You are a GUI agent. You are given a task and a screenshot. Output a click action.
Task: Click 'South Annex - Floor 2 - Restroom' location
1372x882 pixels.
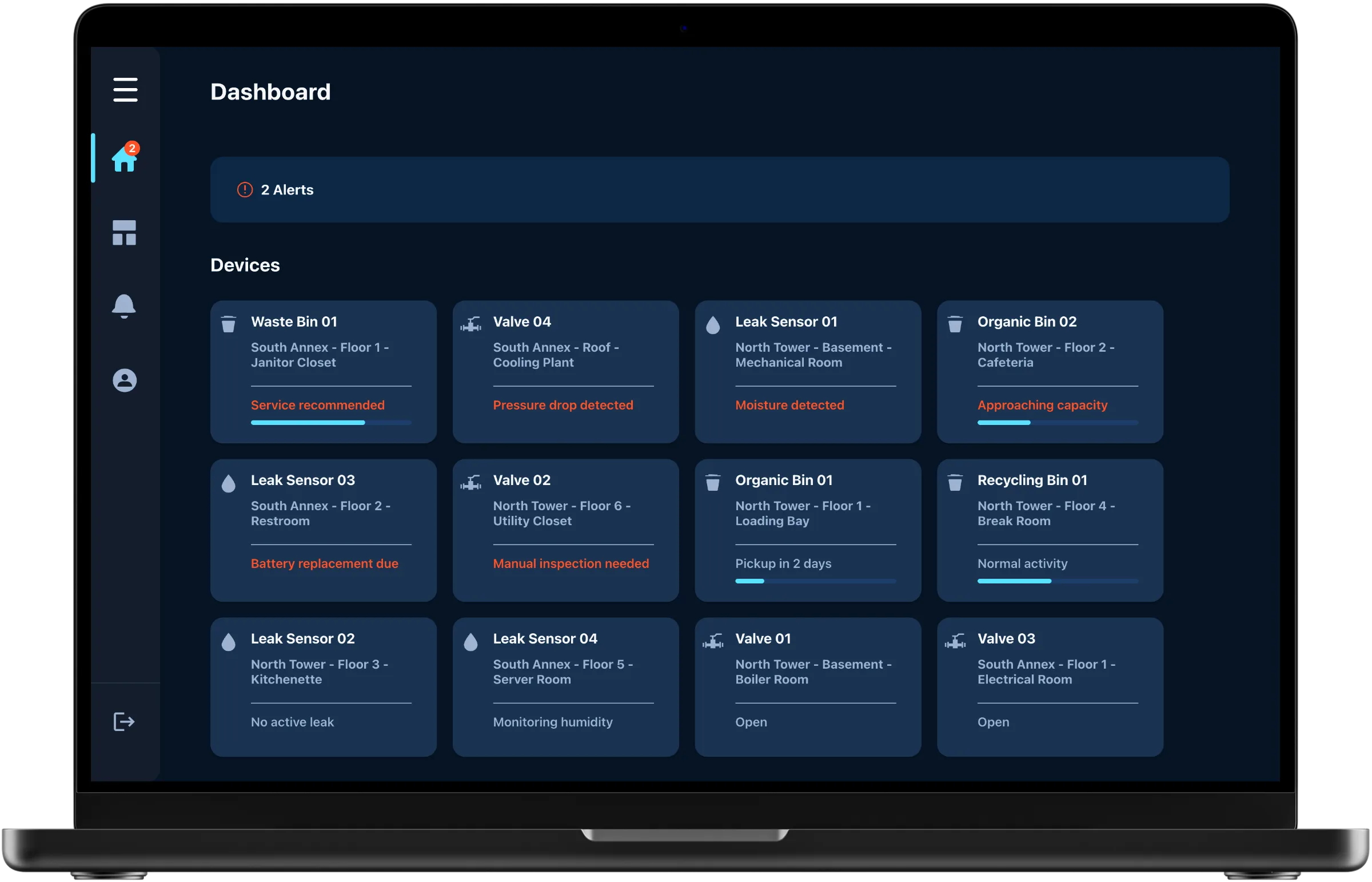[321, 514]
